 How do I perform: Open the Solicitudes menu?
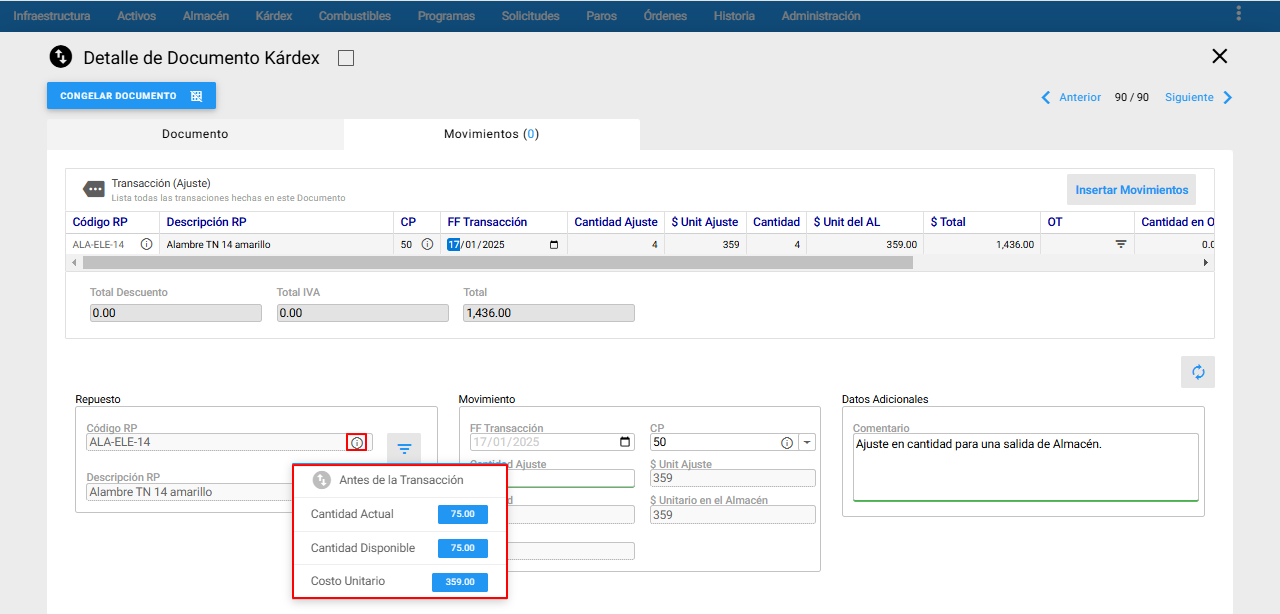coord(531,16)
